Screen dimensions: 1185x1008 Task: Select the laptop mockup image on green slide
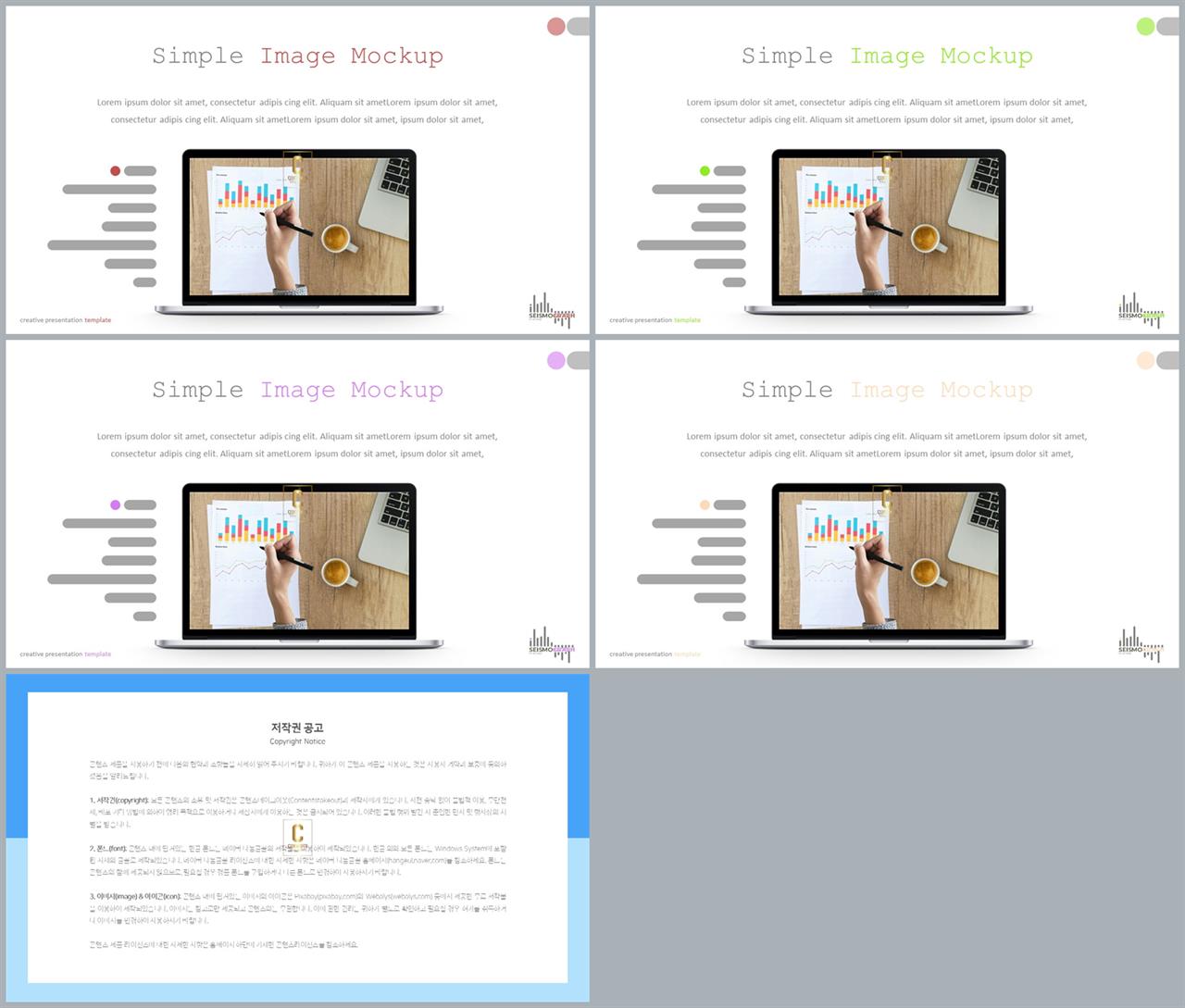(x=889, y=232)
